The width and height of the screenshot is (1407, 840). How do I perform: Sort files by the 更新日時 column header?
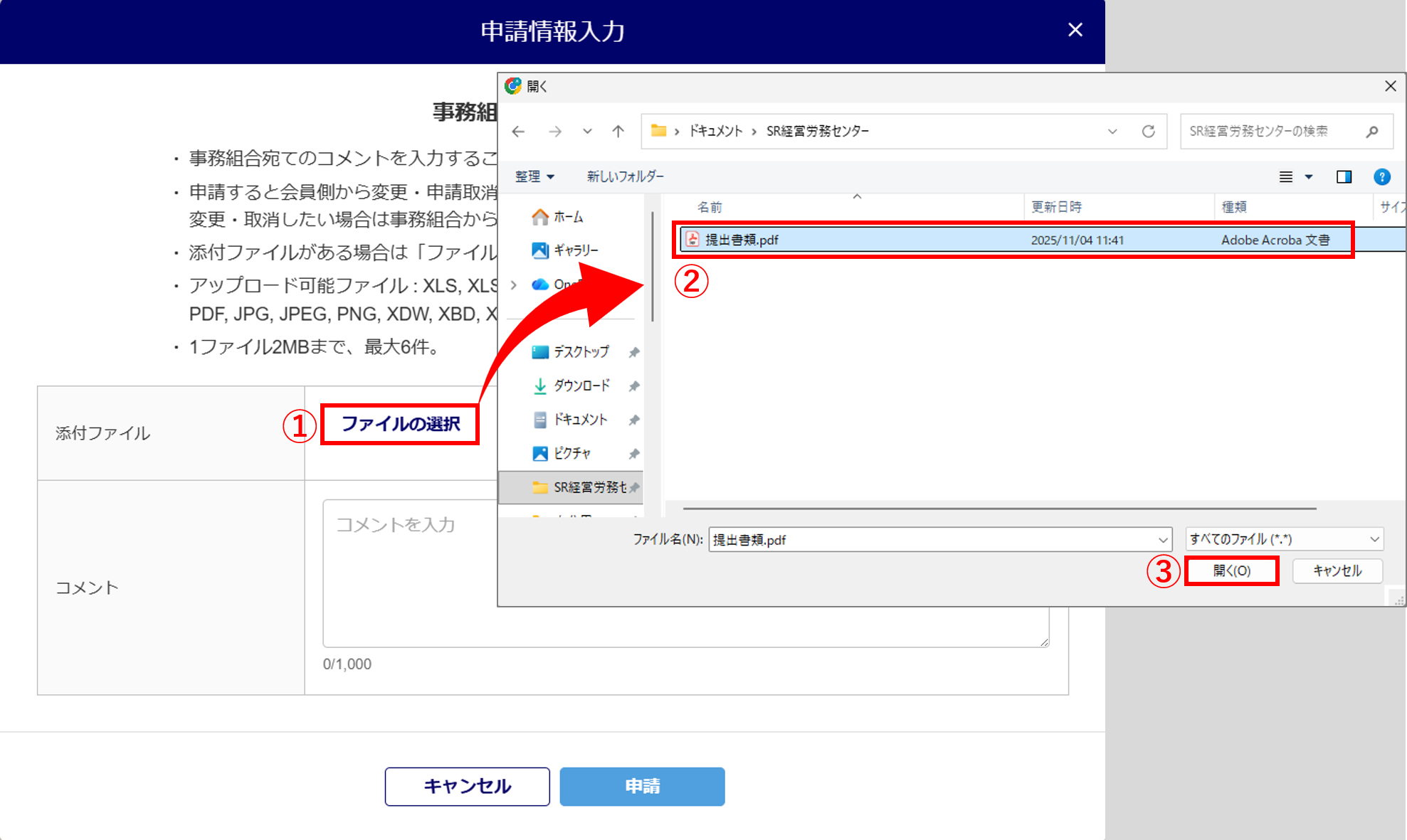[1056, 207]
